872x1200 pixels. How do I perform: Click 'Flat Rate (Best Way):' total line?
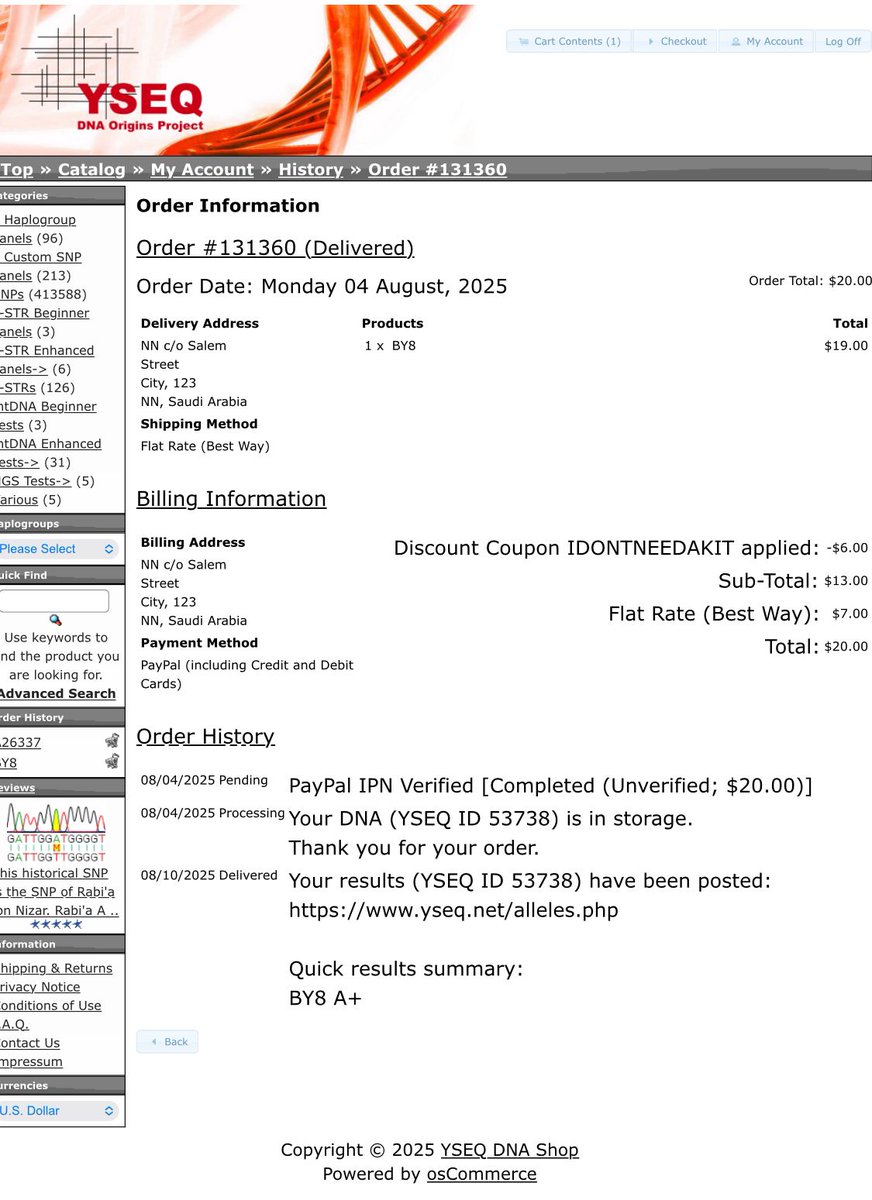tap(714, 614)
